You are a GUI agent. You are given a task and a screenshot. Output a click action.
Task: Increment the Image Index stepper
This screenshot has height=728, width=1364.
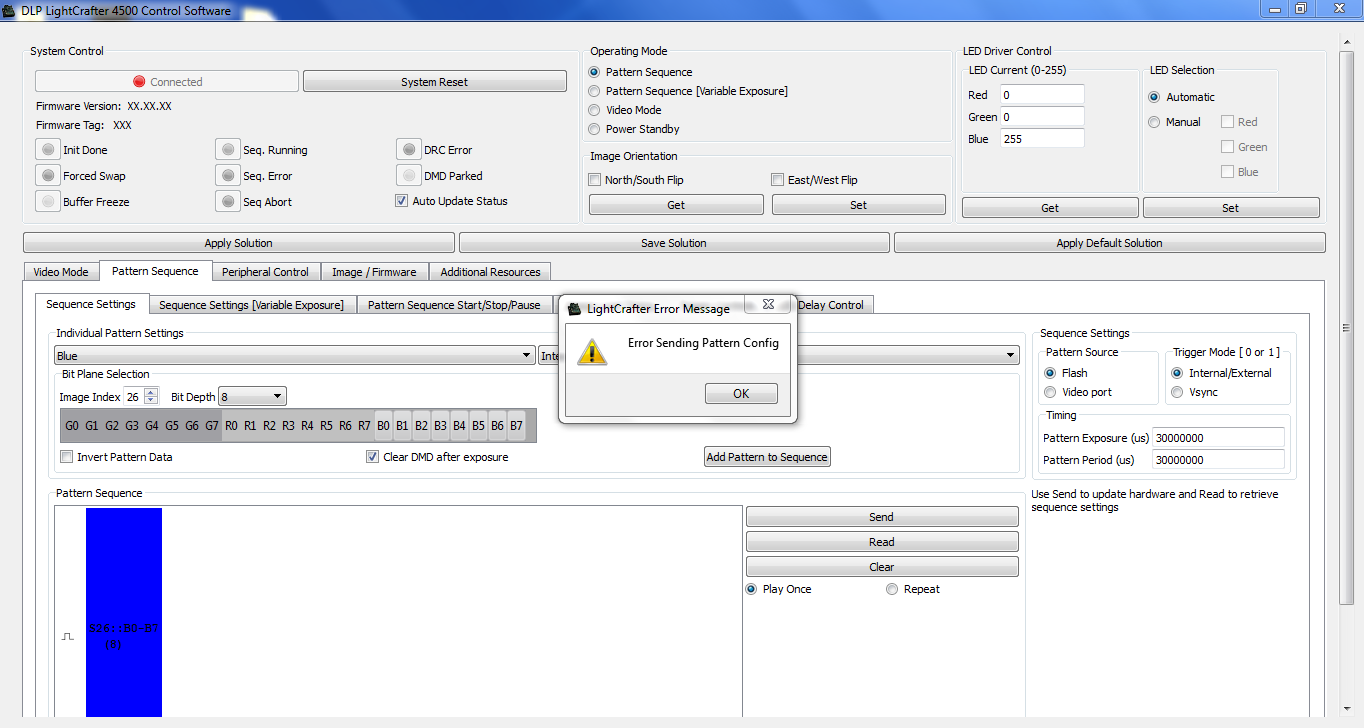[151, 393]
